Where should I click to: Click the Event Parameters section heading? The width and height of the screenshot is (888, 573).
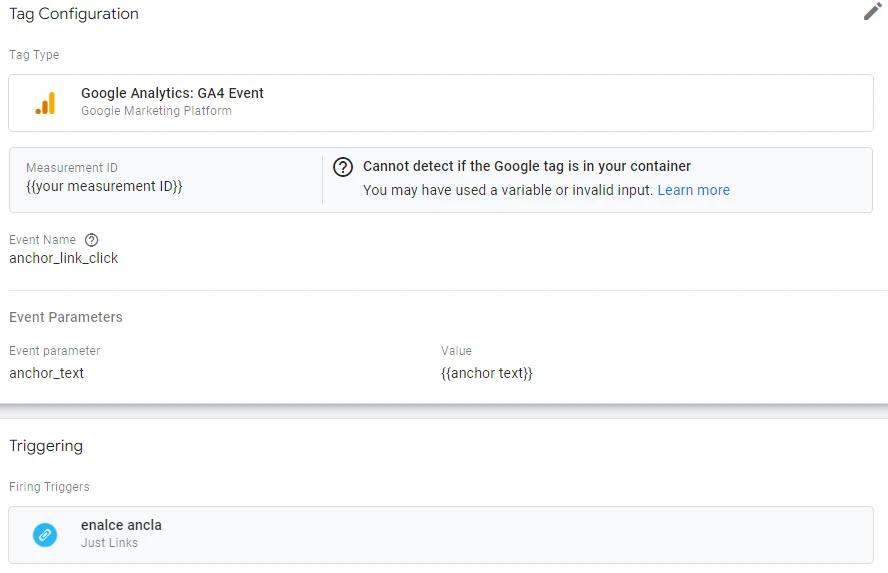click(x=66, y=317)
